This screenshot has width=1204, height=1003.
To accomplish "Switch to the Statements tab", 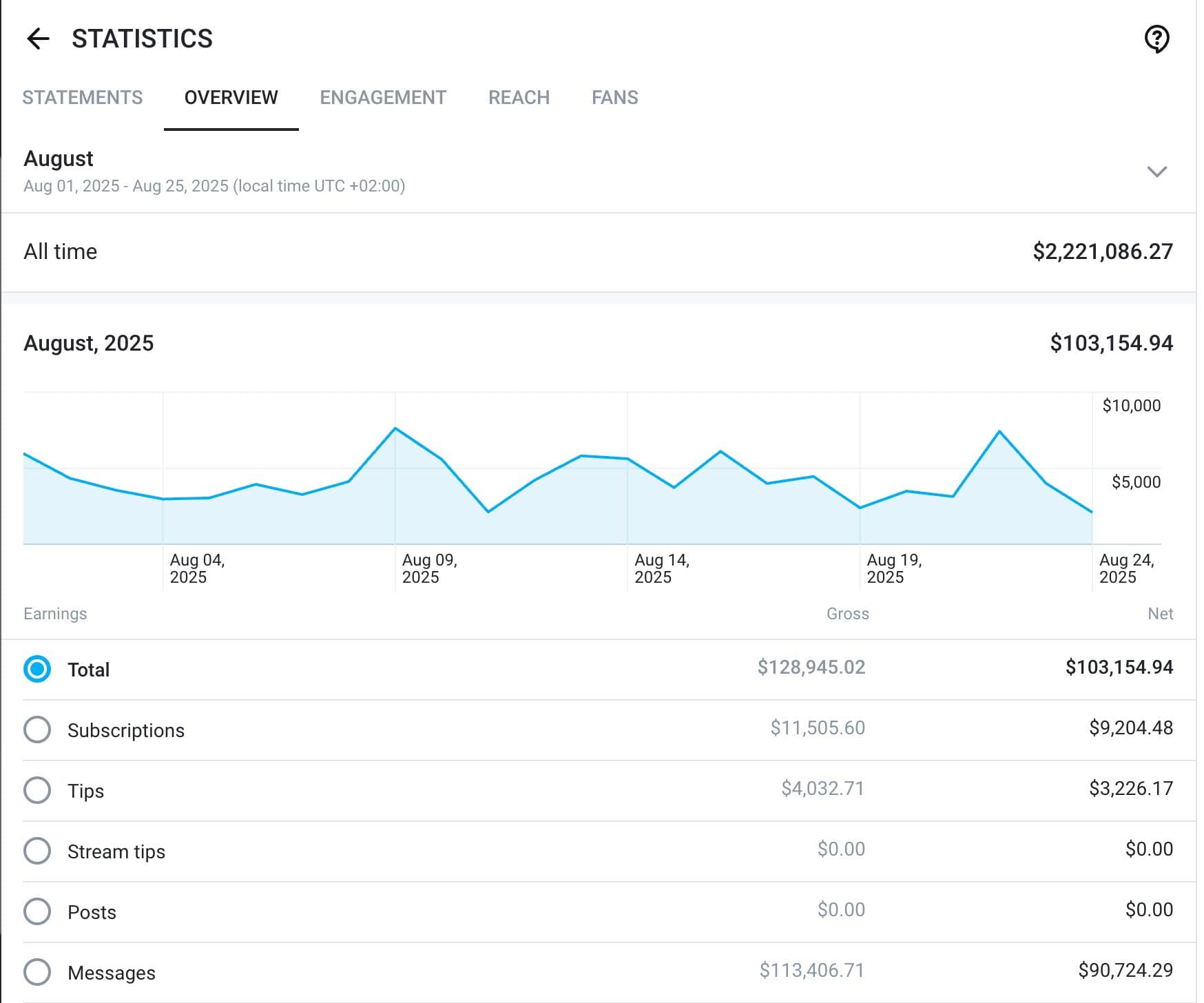I will pyautogui.click(x=83, y=98).
